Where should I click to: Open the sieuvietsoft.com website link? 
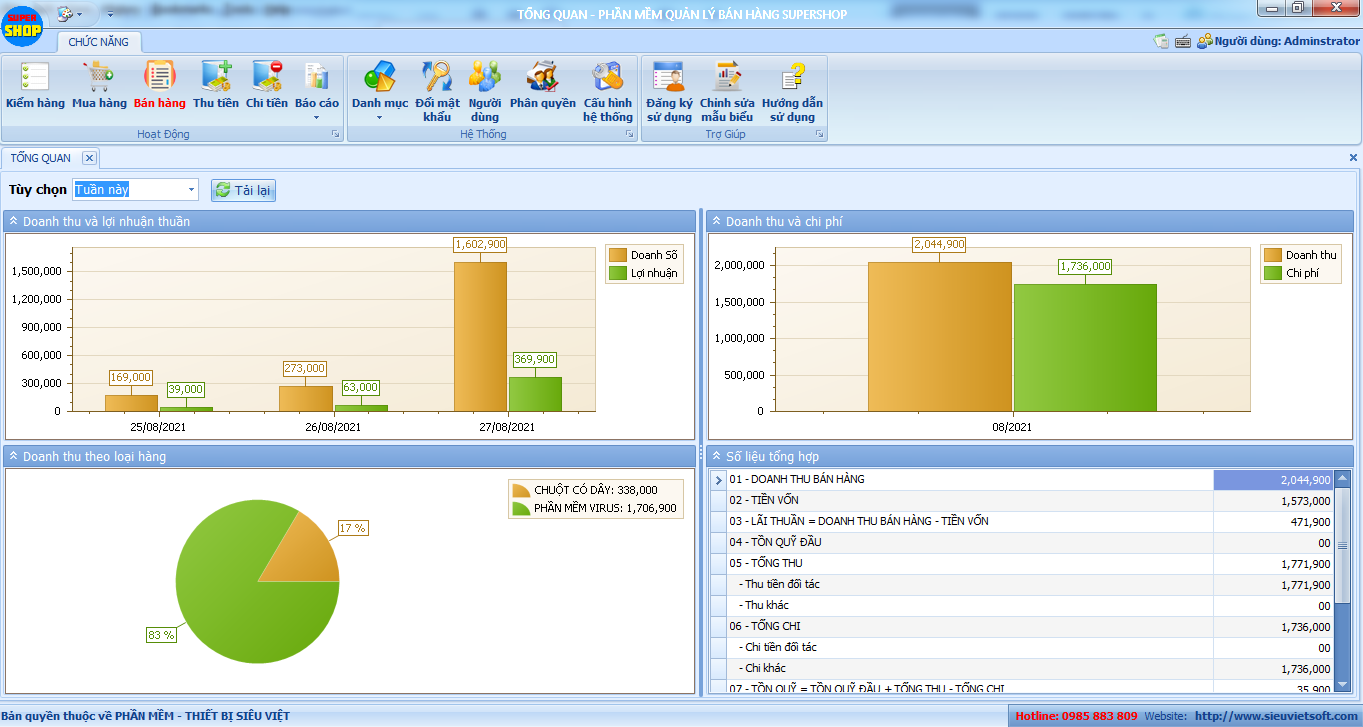pos(1276,716)
